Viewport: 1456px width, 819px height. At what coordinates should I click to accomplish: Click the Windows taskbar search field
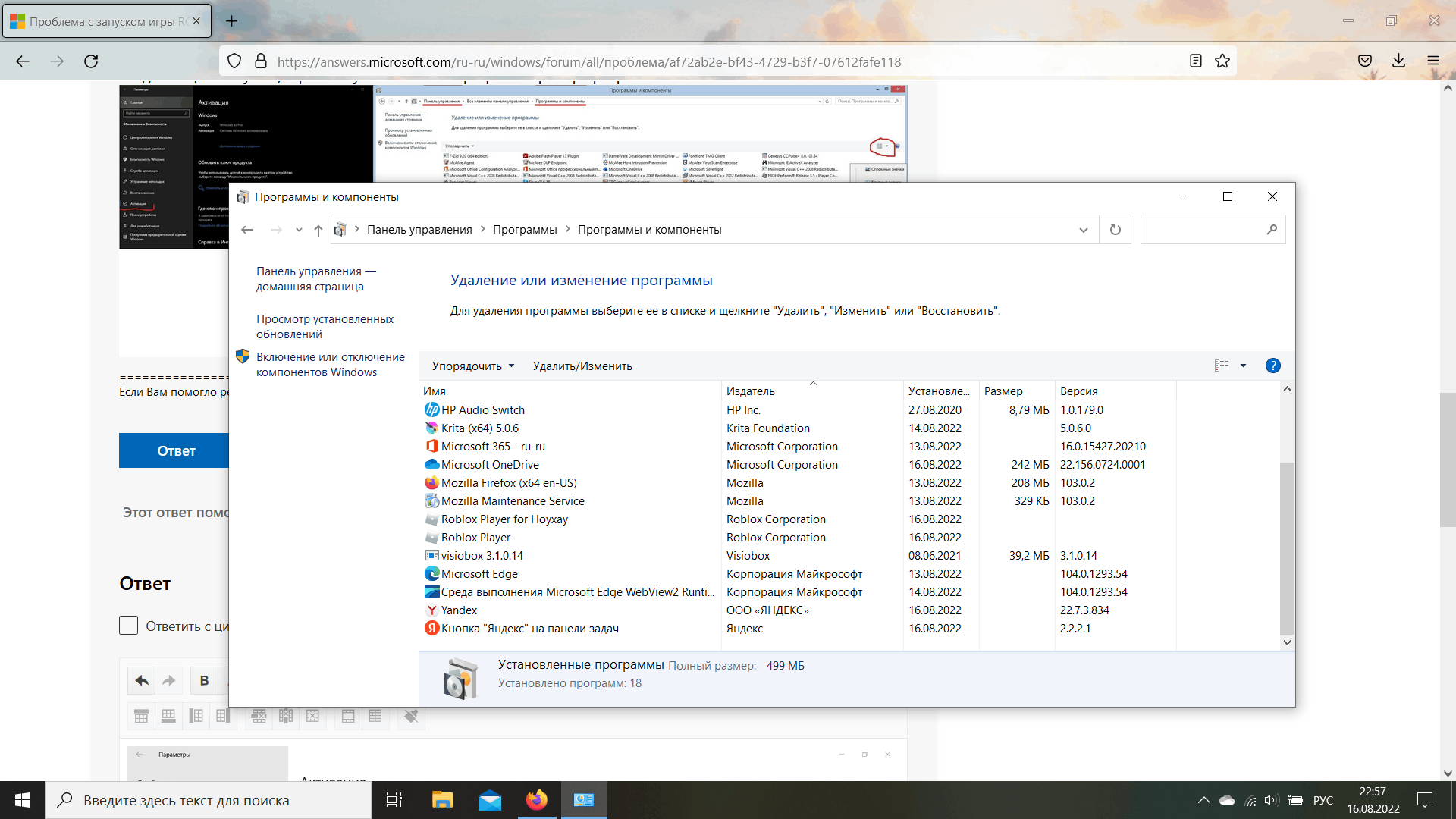(x=209, y=800)
